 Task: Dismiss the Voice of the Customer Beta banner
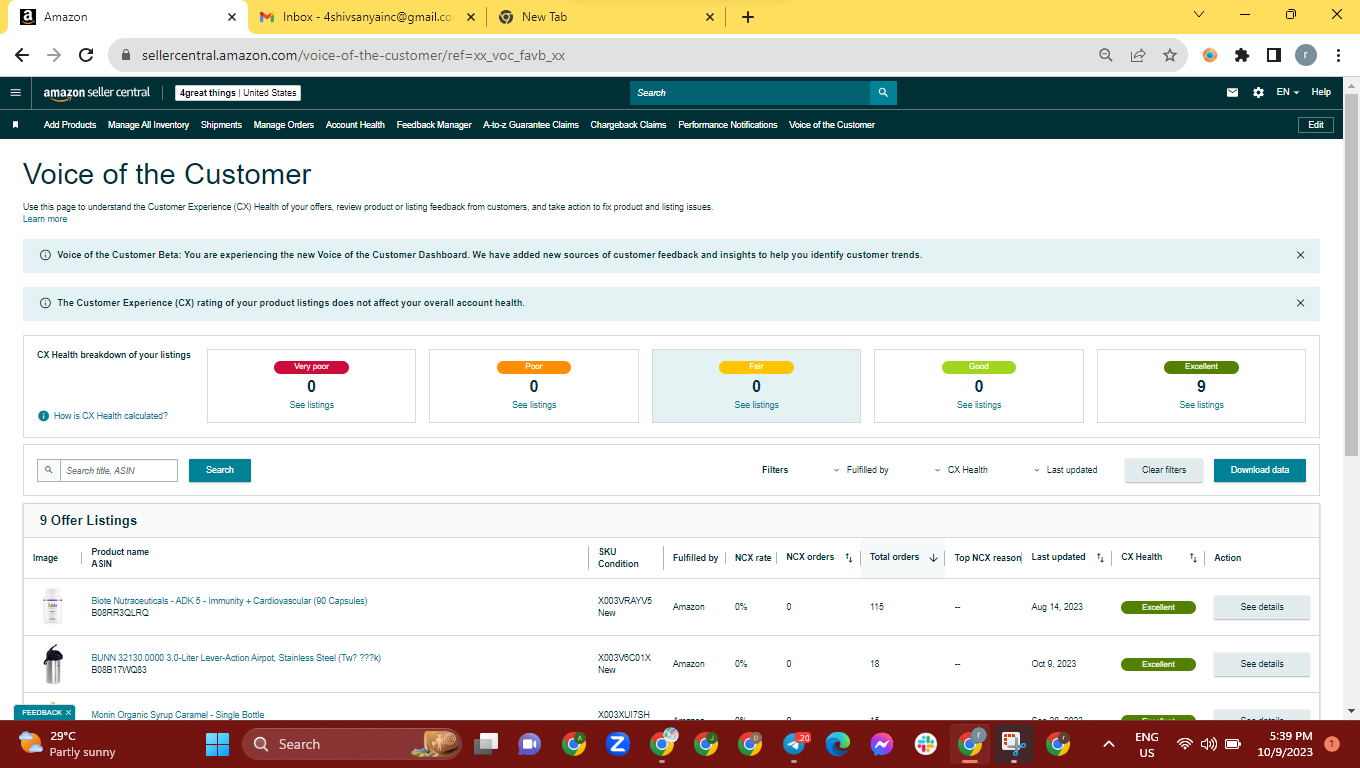click(x=1300, y=255)
